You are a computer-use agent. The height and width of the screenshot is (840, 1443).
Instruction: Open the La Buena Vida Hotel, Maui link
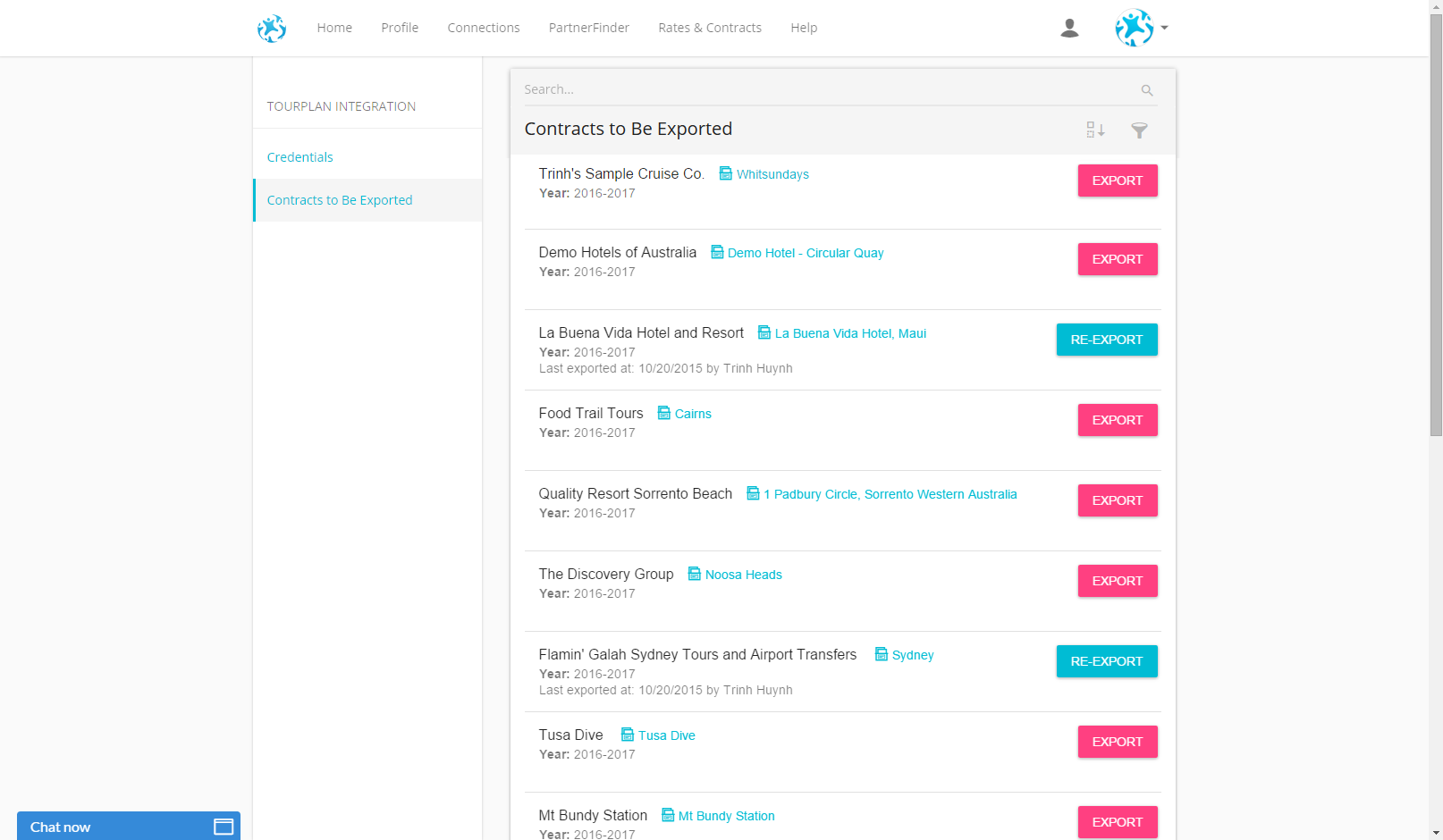coord(850,333)
